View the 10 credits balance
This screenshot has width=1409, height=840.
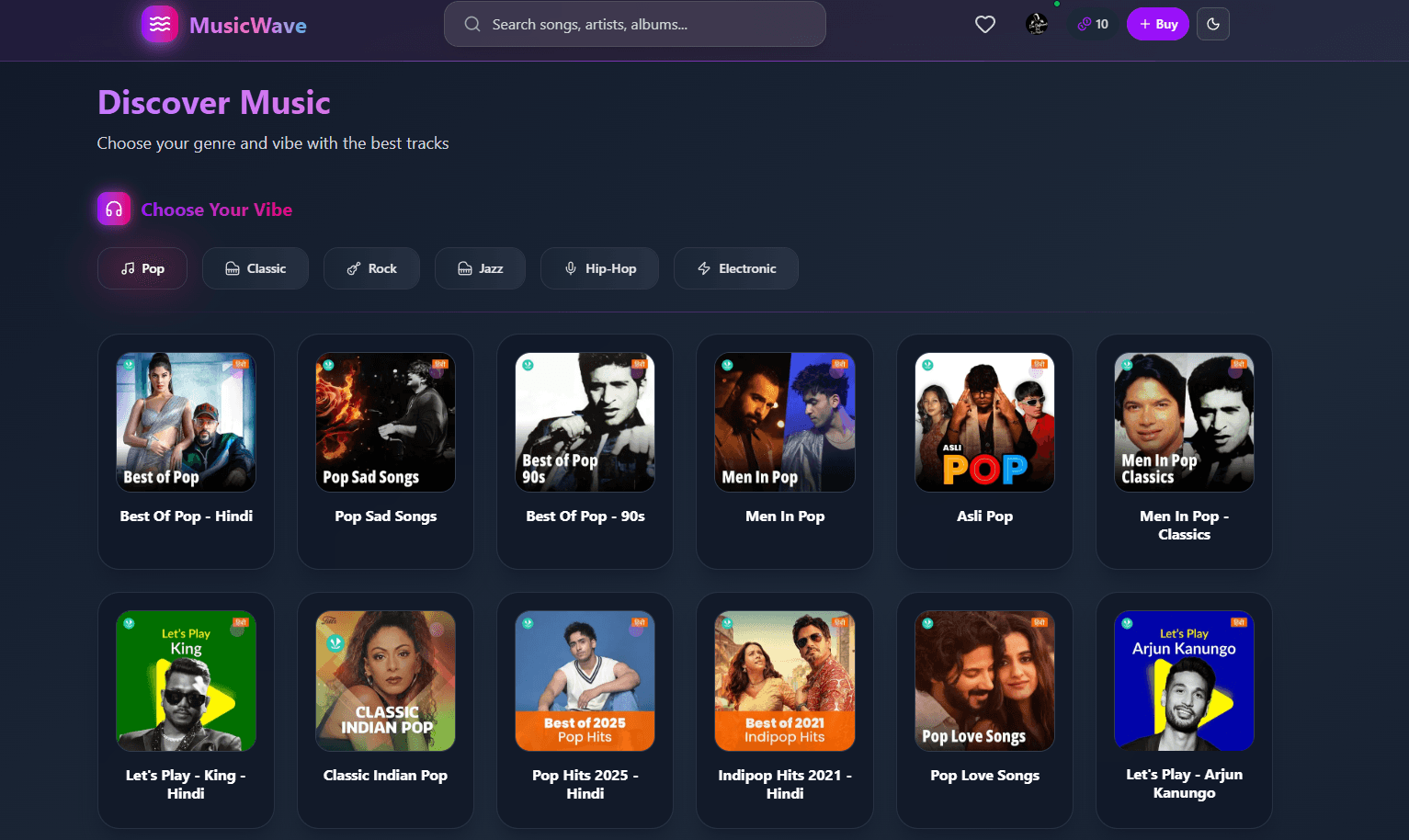(1093, 24)
